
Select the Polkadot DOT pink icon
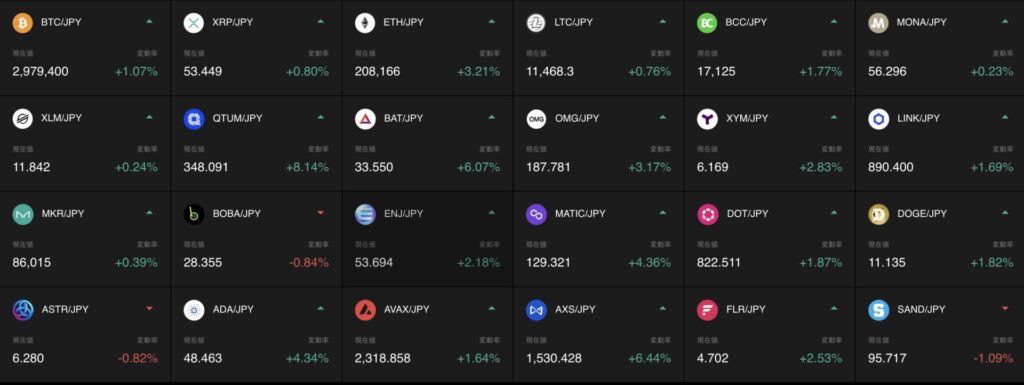click(707, 214)
